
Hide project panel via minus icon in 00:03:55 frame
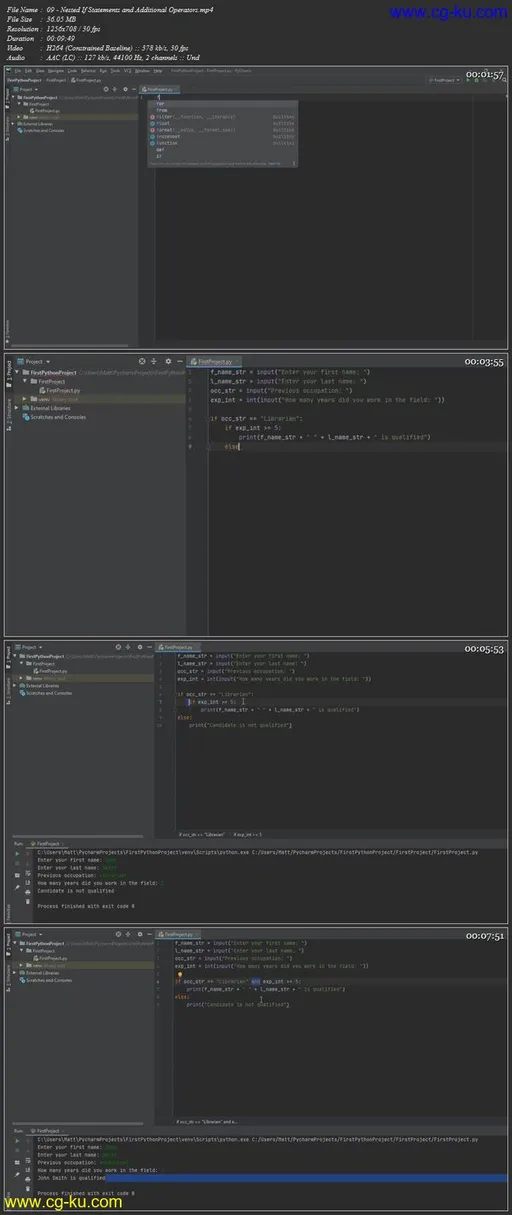click(180, 361)
